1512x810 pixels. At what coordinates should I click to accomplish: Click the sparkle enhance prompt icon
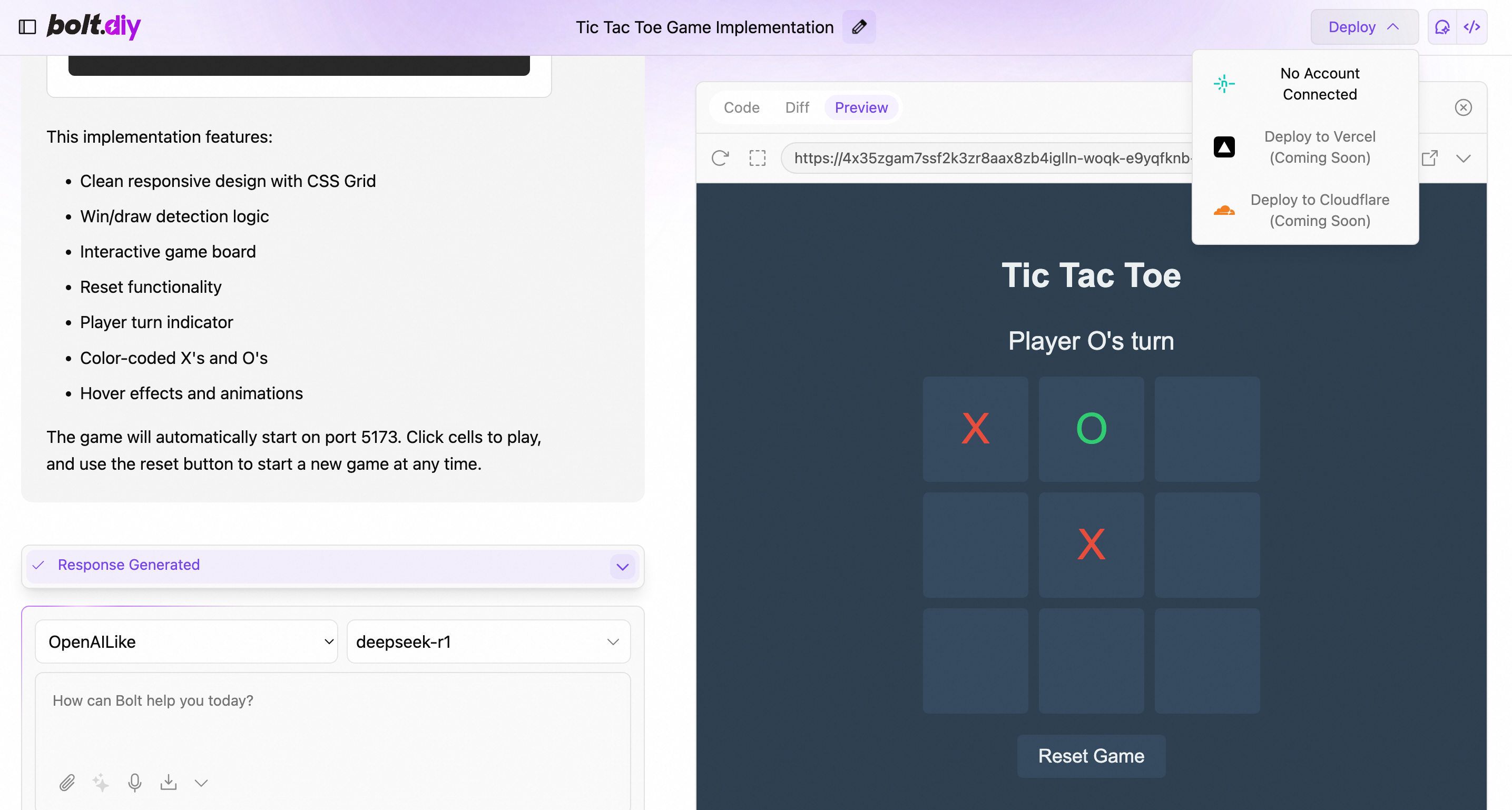coord(101,783)
